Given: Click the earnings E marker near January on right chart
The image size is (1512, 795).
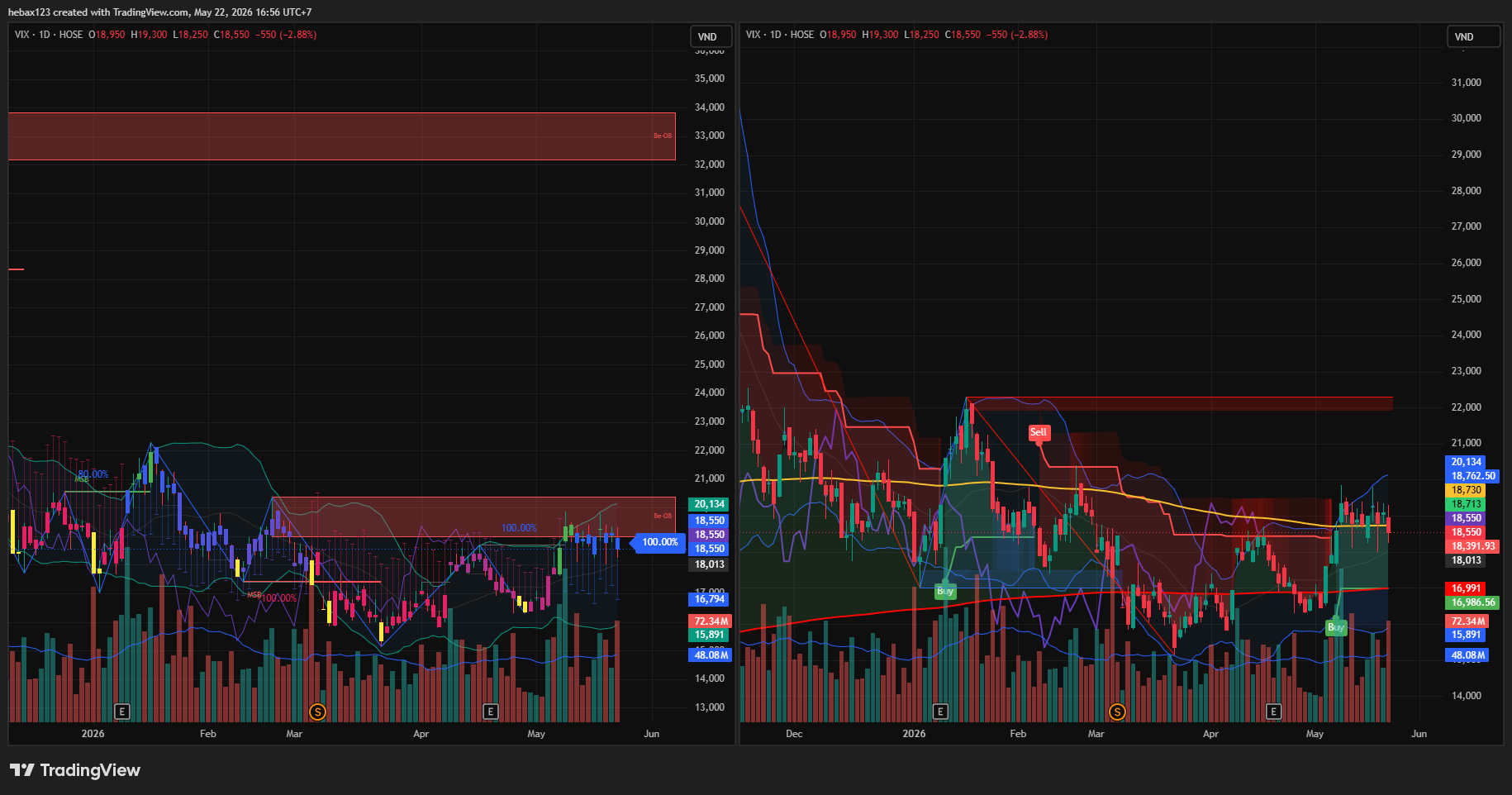Looking at the screenshot, I should tap(939, 712).
